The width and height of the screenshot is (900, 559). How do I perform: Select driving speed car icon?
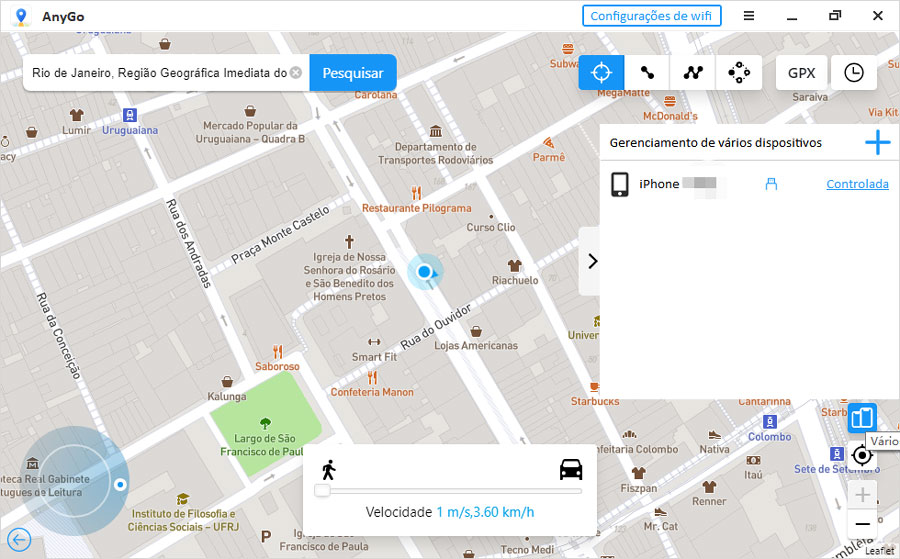click(x=571, y=470)
